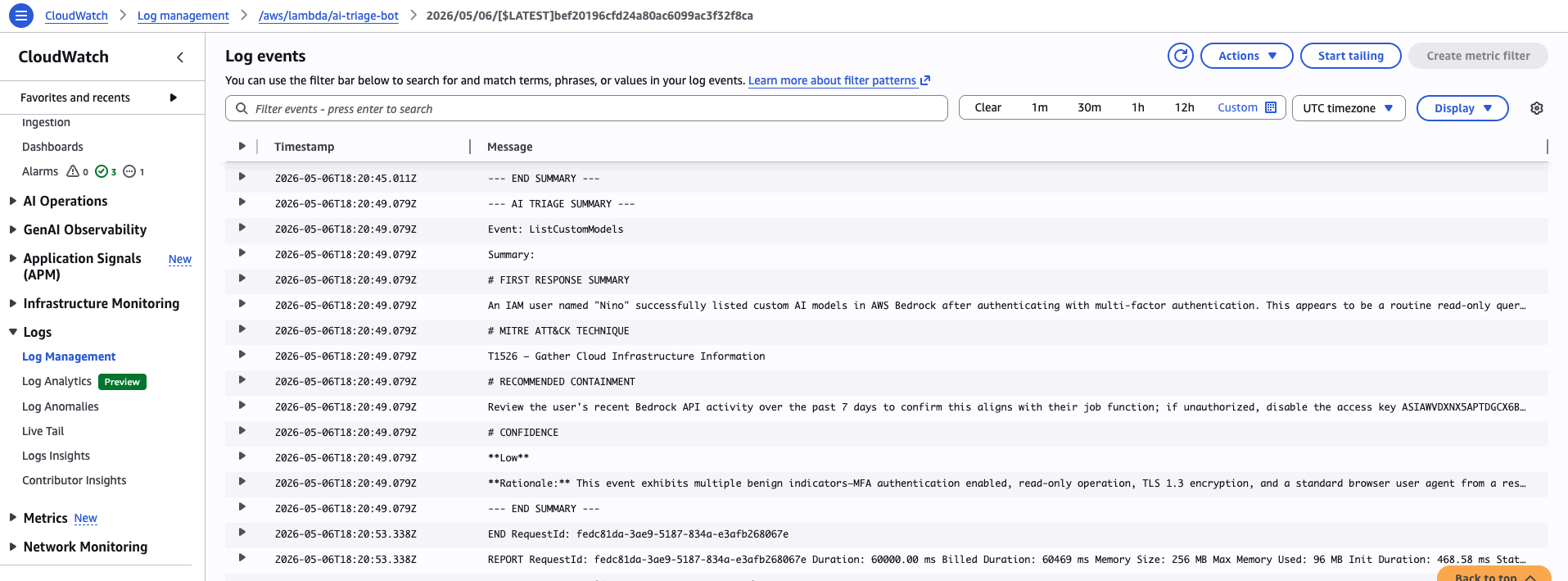Image resolution: width=1568 pixels, height=581 pixels.
Task: Click the # MITRE ATT&CK TECHNIQUE message
Action: (558, 330)
